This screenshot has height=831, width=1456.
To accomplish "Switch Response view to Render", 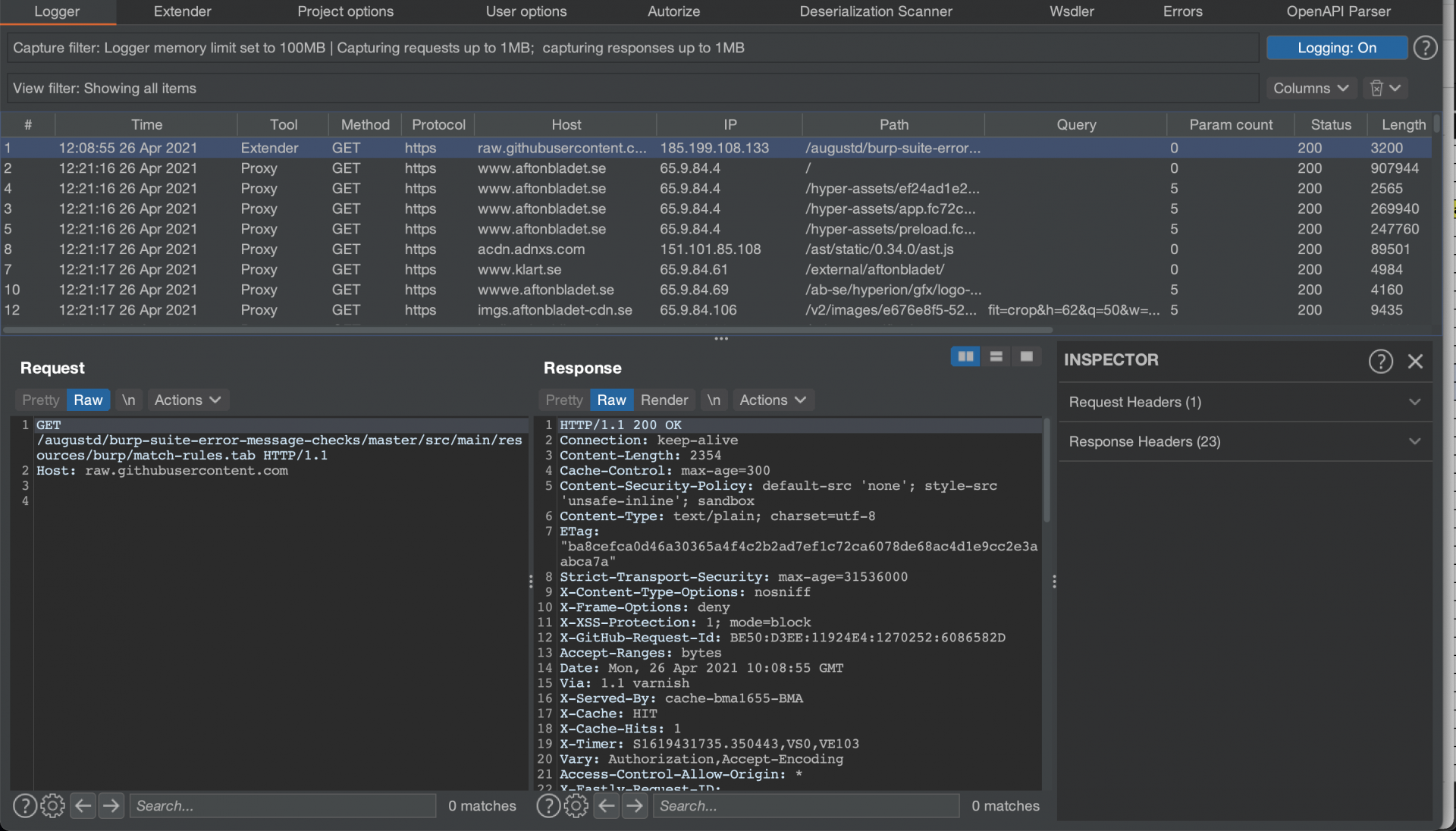I will pos(664,400).
